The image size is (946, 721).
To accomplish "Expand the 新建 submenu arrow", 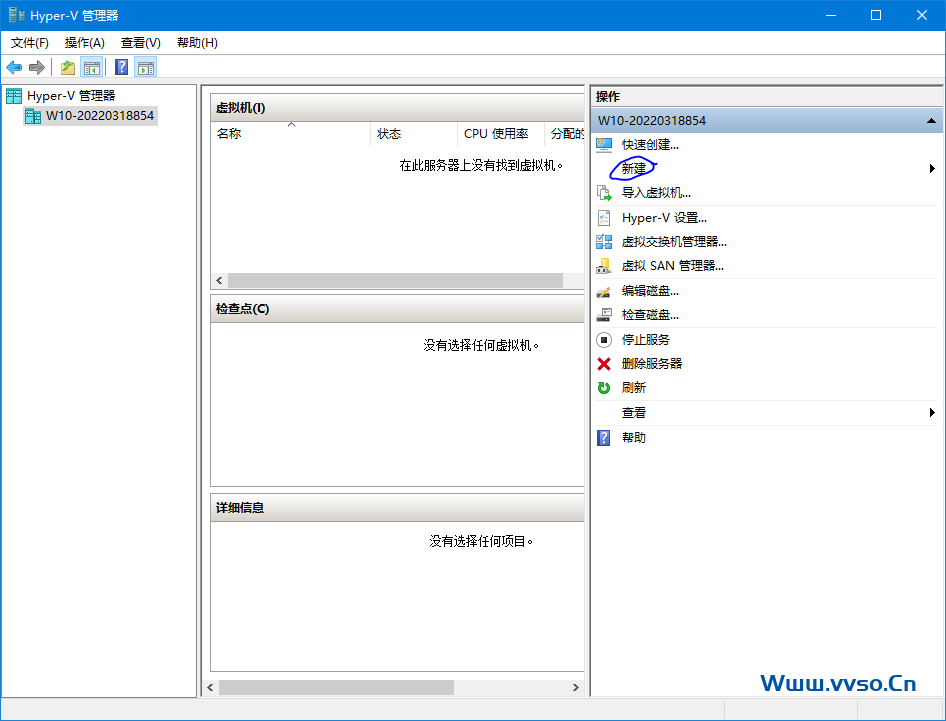I will 932,168.
